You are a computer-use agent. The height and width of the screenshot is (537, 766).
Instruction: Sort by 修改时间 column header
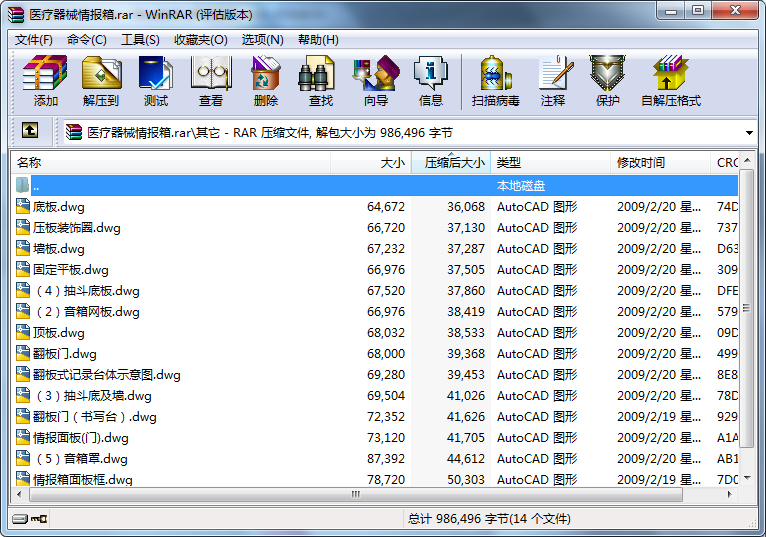(x=660, y=163)
